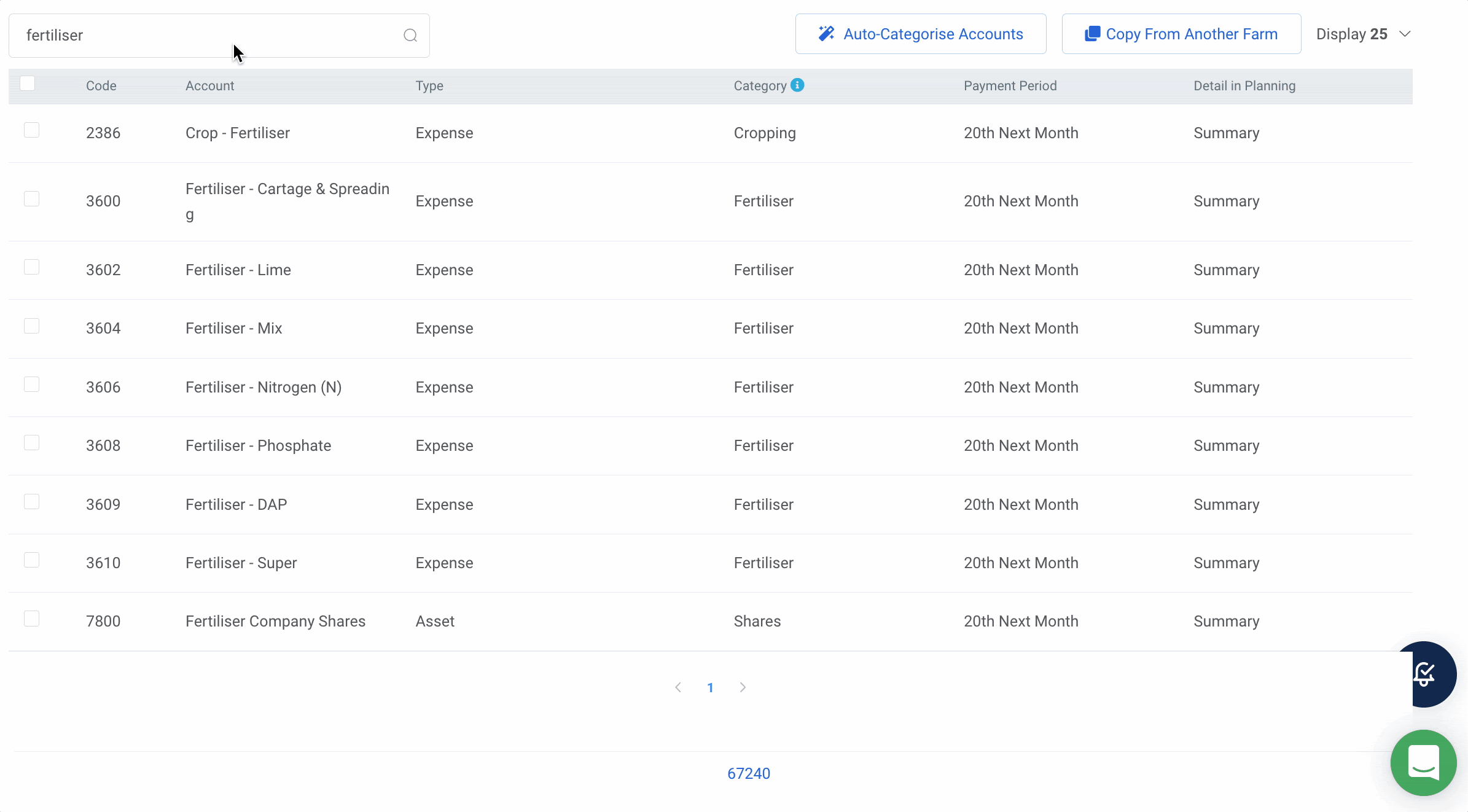1468x812 pixels.
Task: Click the Payment Period column header
Action: [1010, 86]
